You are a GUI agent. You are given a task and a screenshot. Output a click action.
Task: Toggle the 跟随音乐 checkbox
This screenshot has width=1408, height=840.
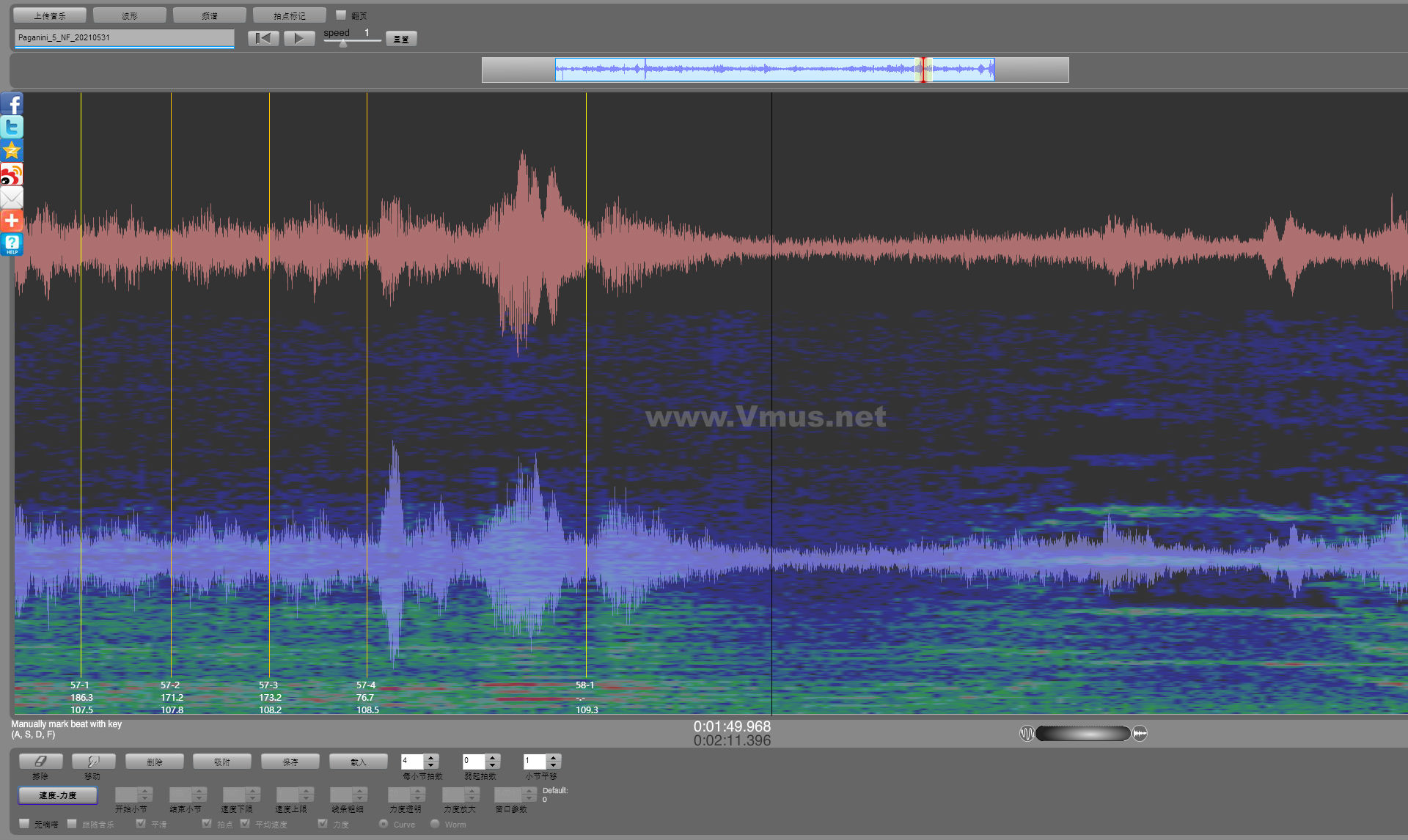pos(72,824)
